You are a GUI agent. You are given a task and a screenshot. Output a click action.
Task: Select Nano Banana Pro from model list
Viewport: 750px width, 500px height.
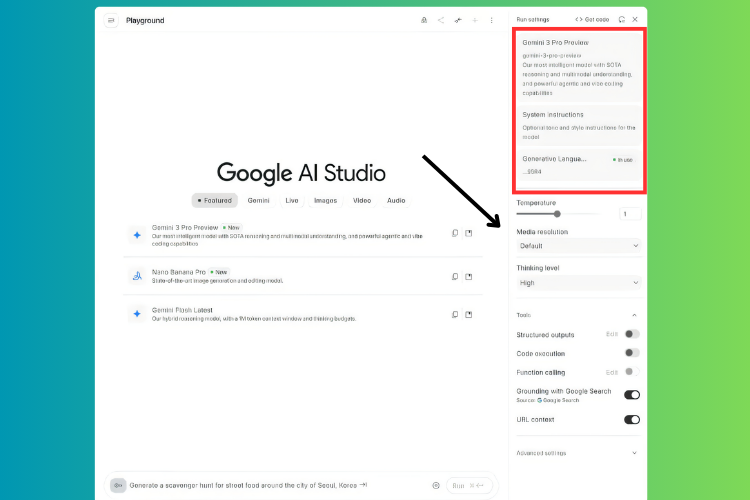[x=303, y=276]
